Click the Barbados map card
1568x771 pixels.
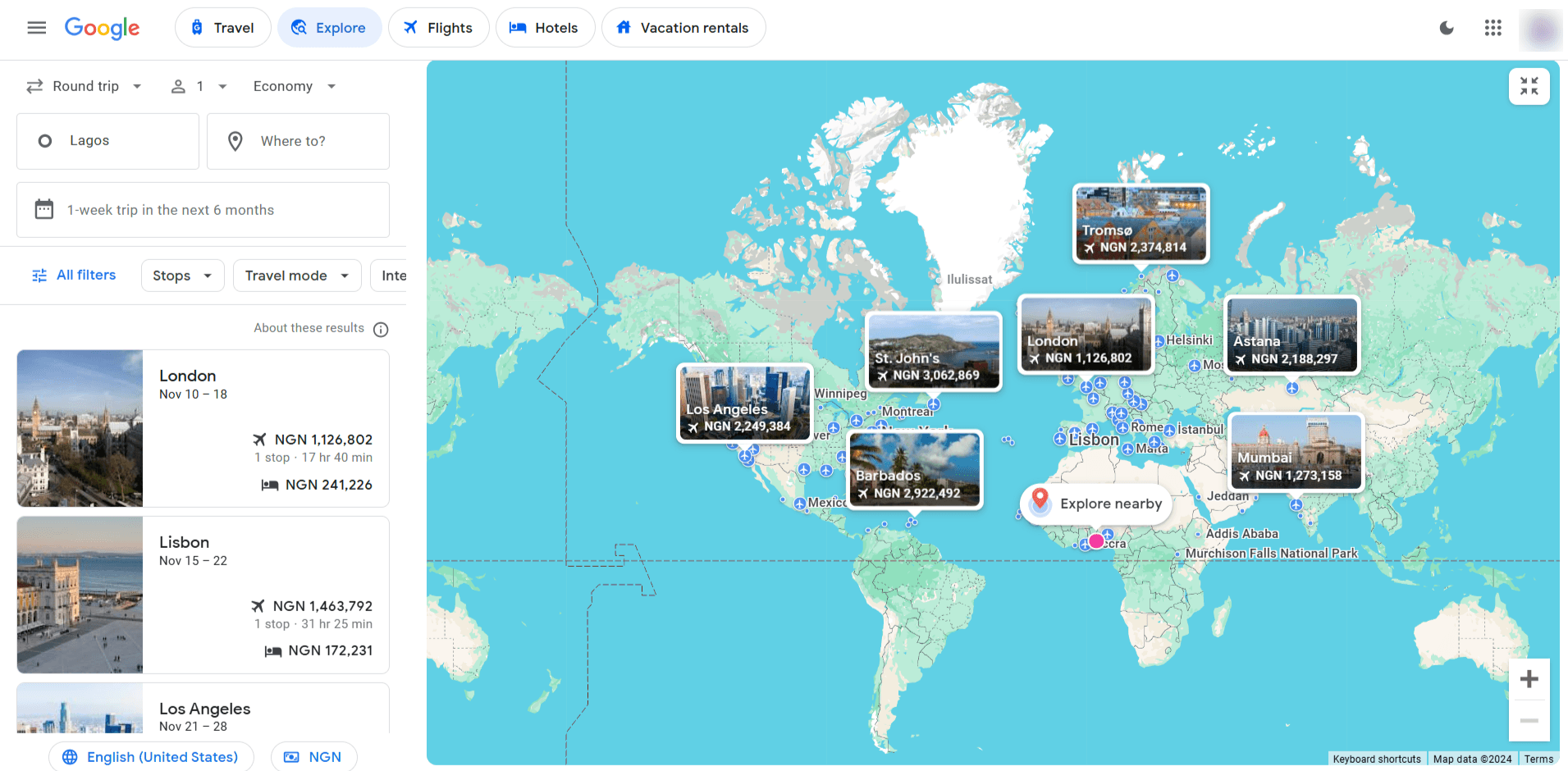[915, 469]
